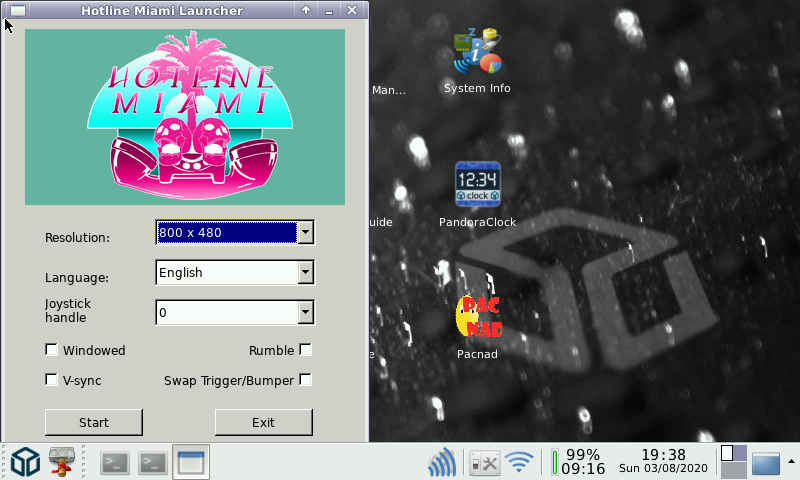The width and height of the screenshot is (800, 480).
Task: Check the Swap Trigger/Bumper option
Action: (306, 380)
